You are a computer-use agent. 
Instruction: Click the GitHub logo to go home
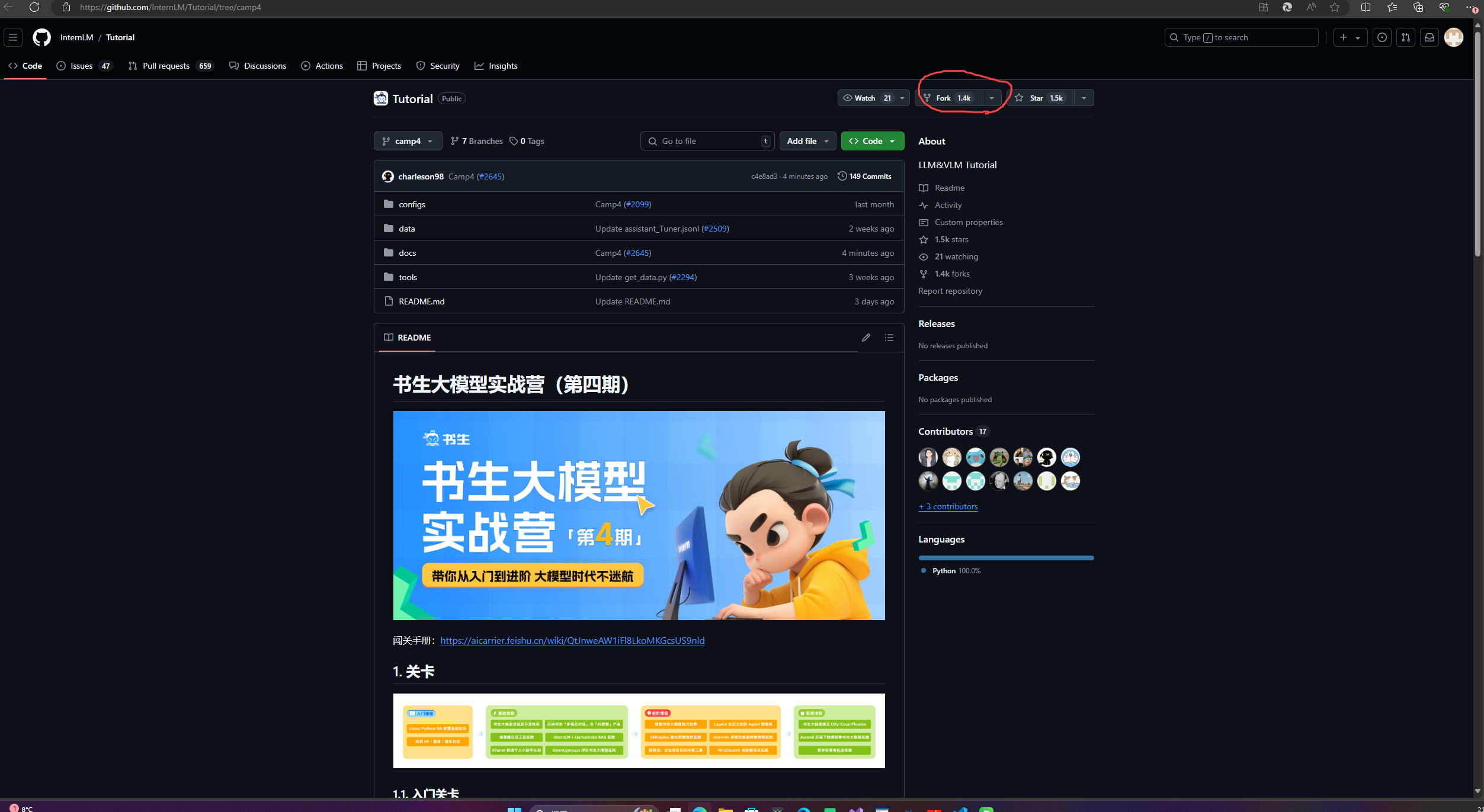pyautogui.click(x=41, y=37)
